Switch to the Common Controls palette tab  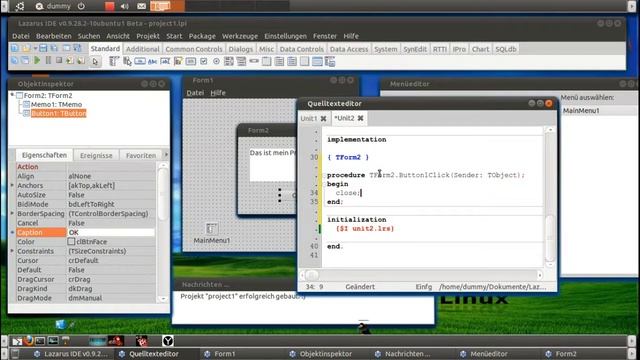[194, 49]
